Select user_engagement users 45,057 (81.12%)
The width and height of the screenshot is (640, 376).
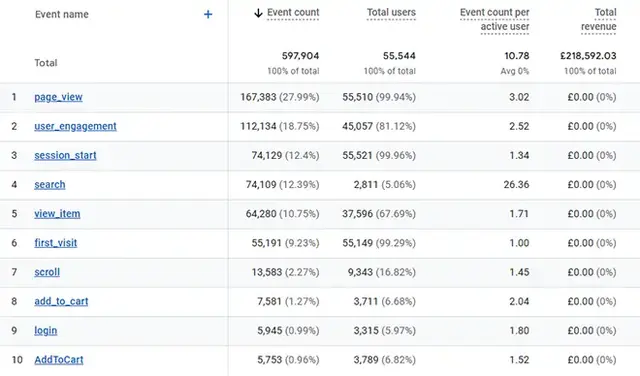pos(379,127)
